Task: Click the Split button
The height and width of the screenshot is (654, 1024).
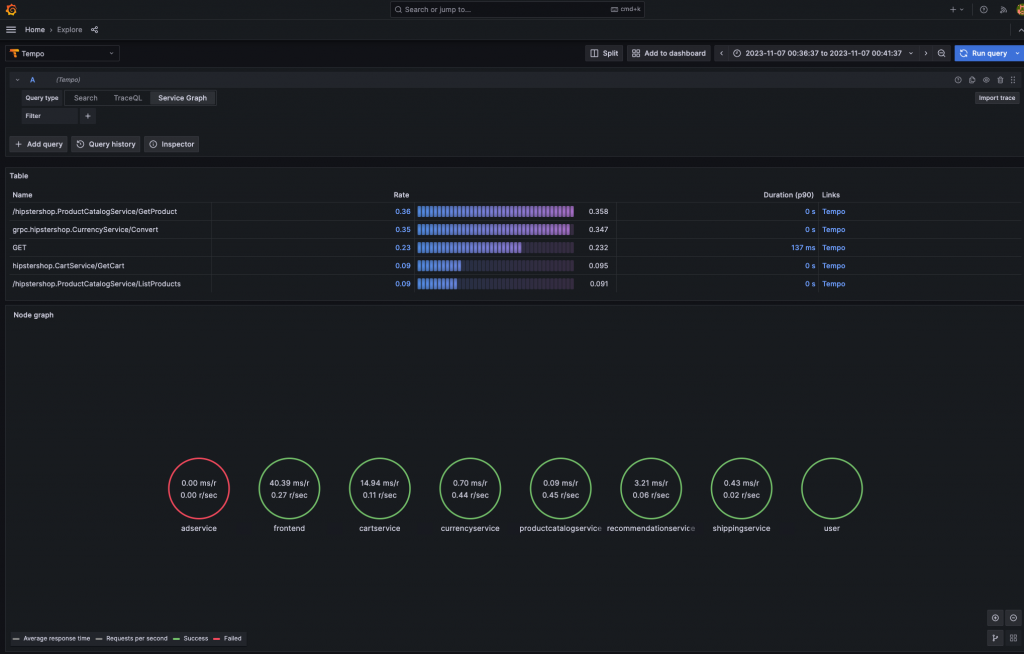Action: 604,54
